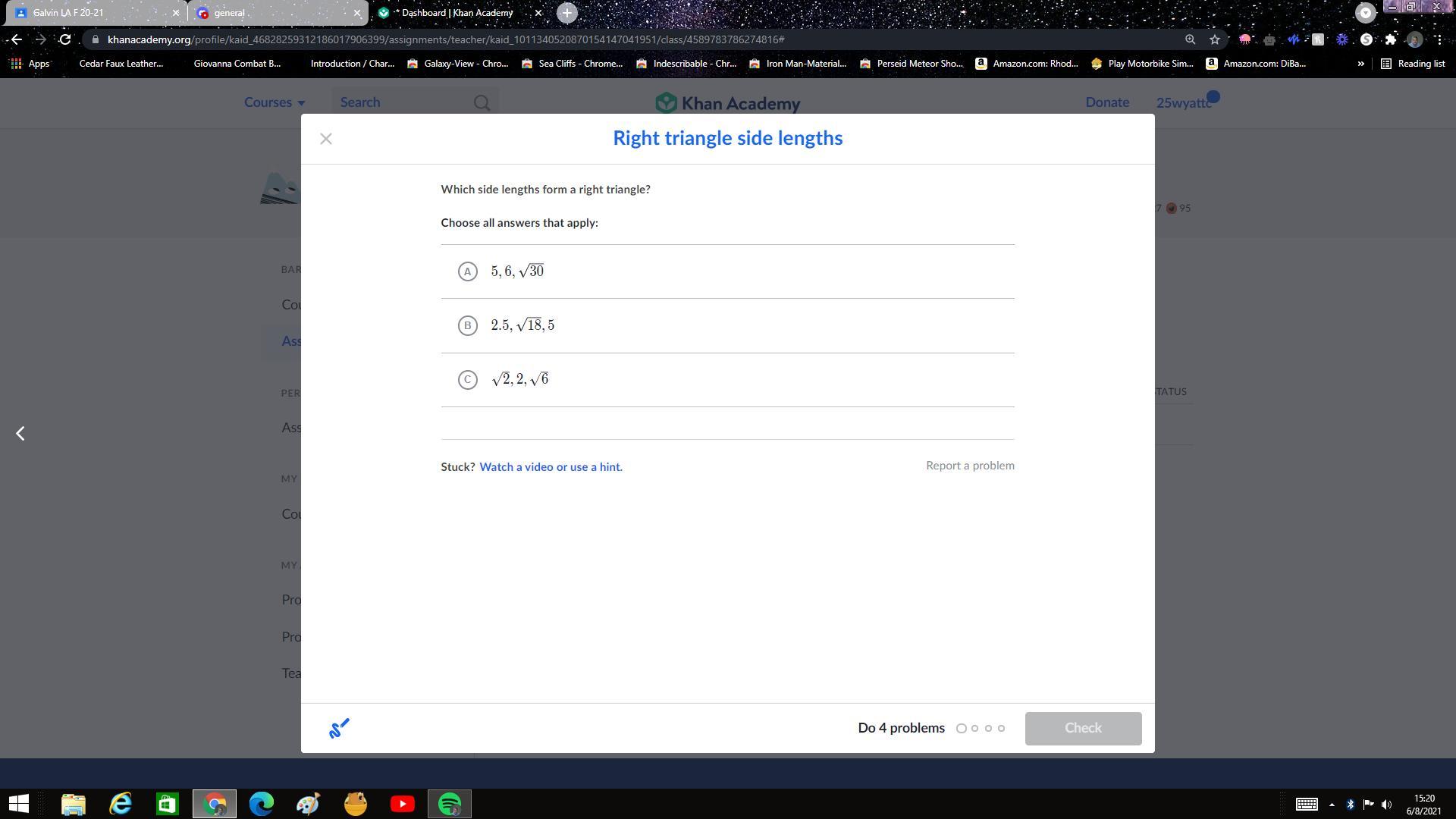Bookmark this page with the star icon
1456x819 pixels.
[1215, 39]
